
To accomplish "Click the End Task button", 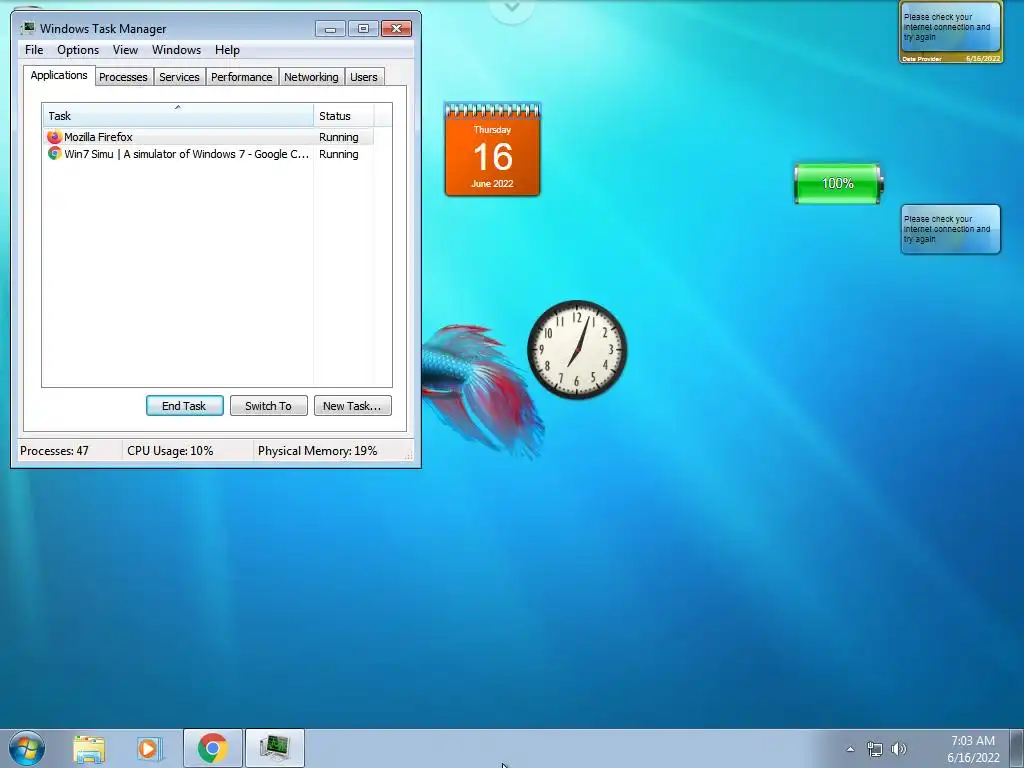I will point(184,406).
